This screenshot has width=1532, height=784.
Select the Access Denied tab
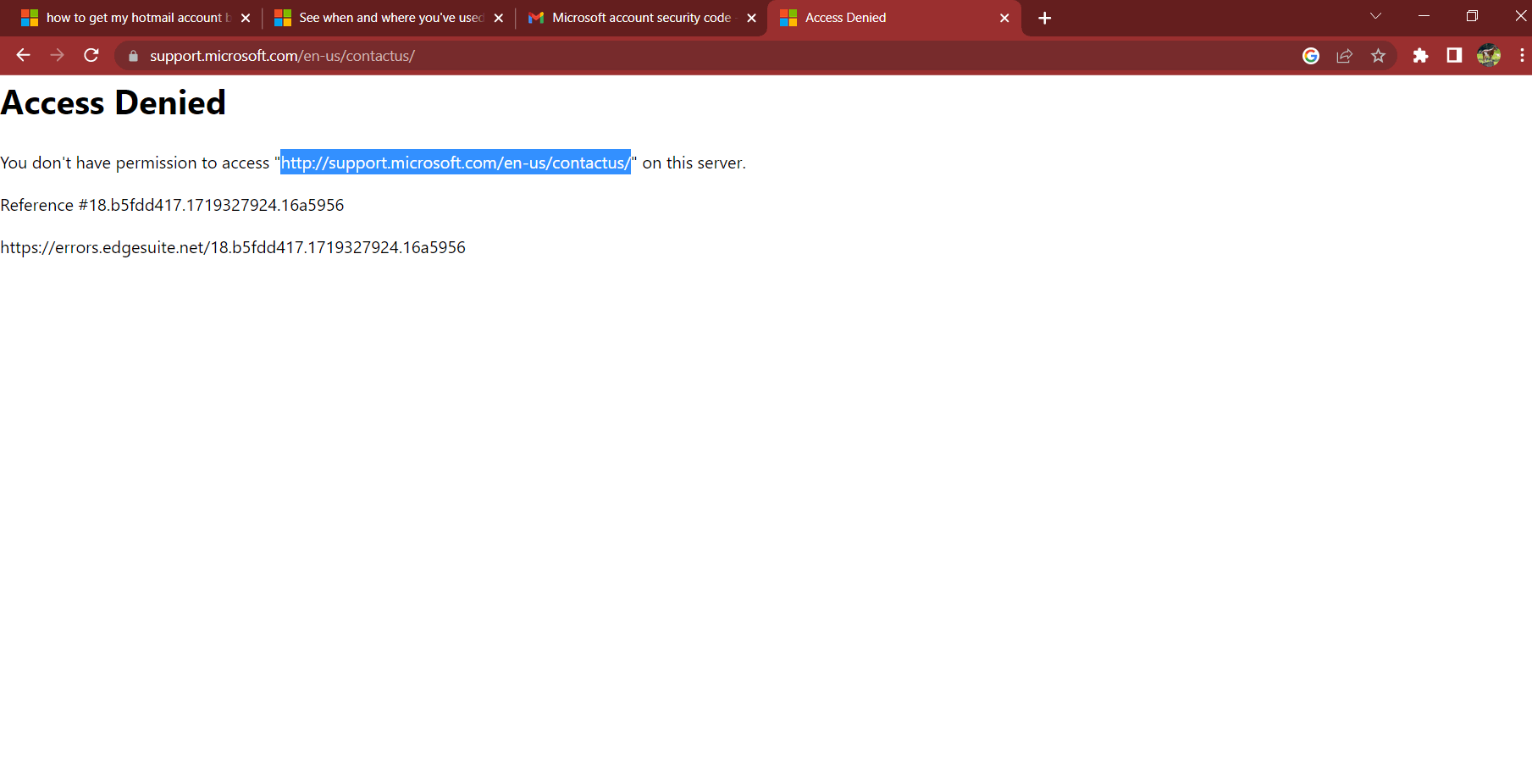tap(893, 18)
